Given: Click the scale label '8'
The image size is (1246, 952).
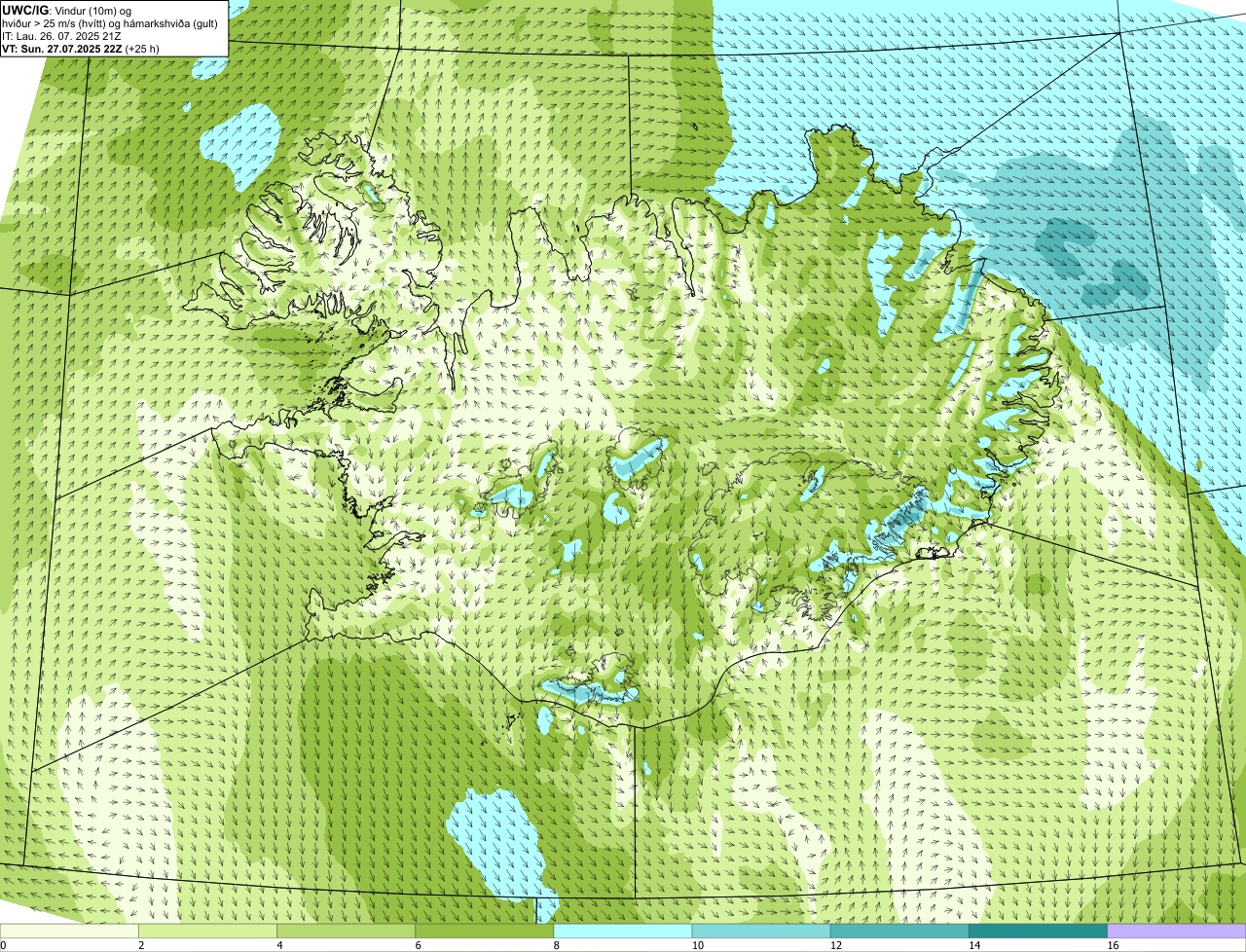Looking at the screenshot, I should (x=556, y=945).
